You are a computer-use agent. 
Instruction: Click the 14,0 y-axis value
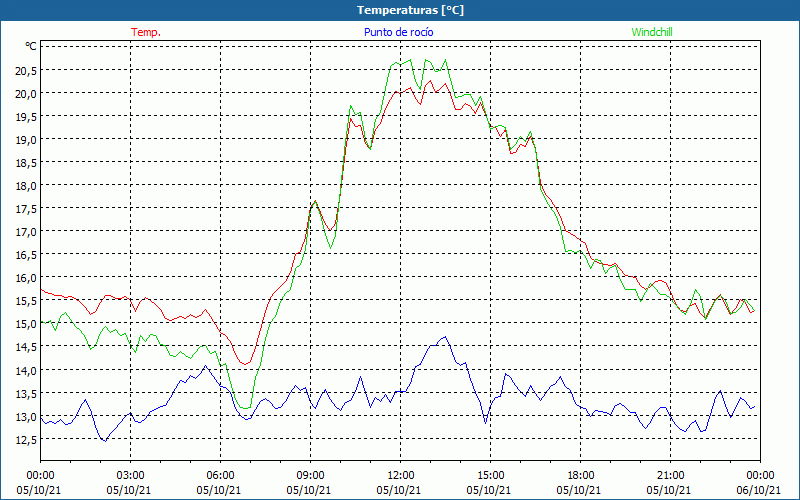click(26, 370)
